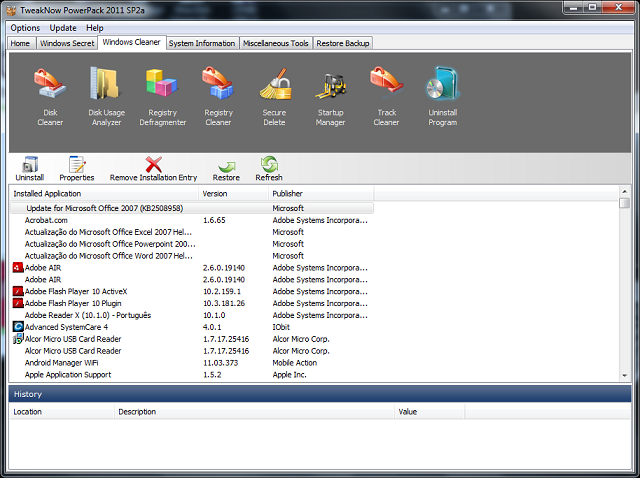Select Adobe Flash Player 10 Plugin entry

pos(191,303)
